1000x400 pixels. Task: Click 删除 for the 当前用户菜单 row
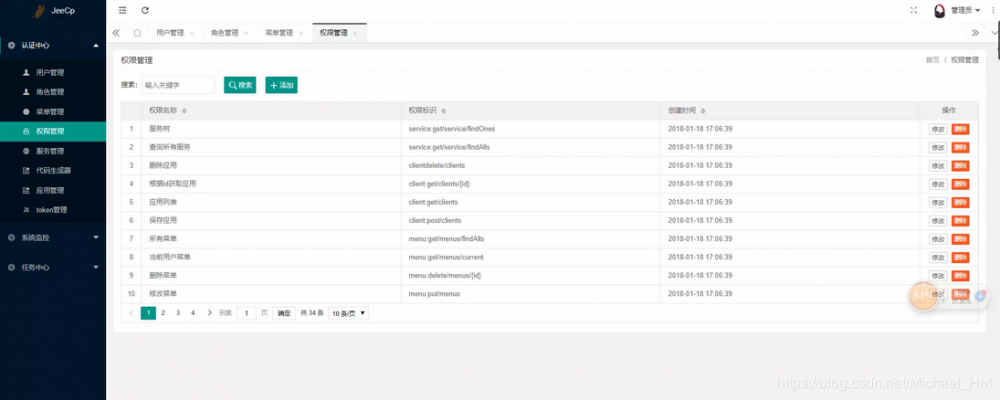pos(960,258)
